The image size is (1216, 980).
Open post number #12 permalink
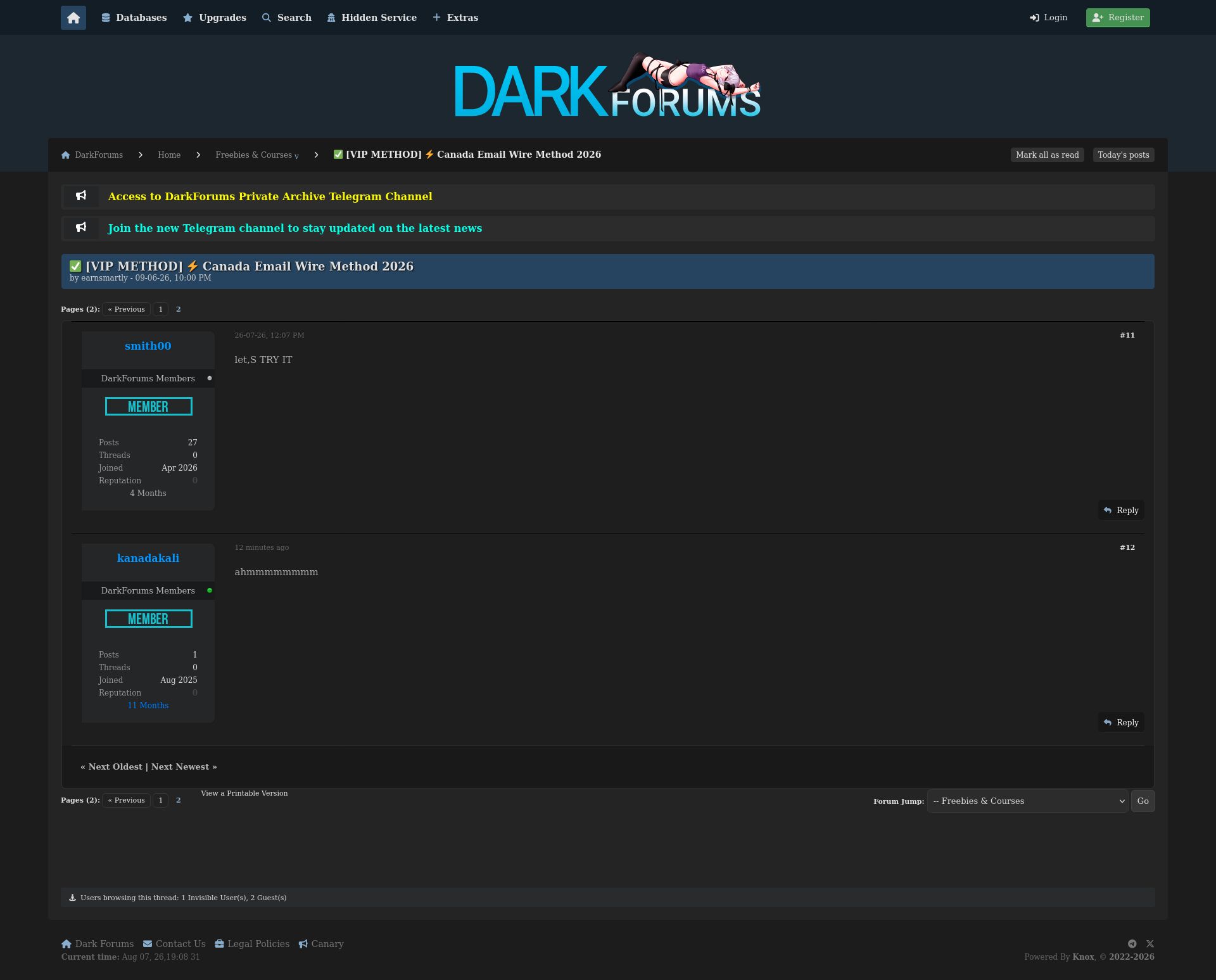pos(1127,547)
